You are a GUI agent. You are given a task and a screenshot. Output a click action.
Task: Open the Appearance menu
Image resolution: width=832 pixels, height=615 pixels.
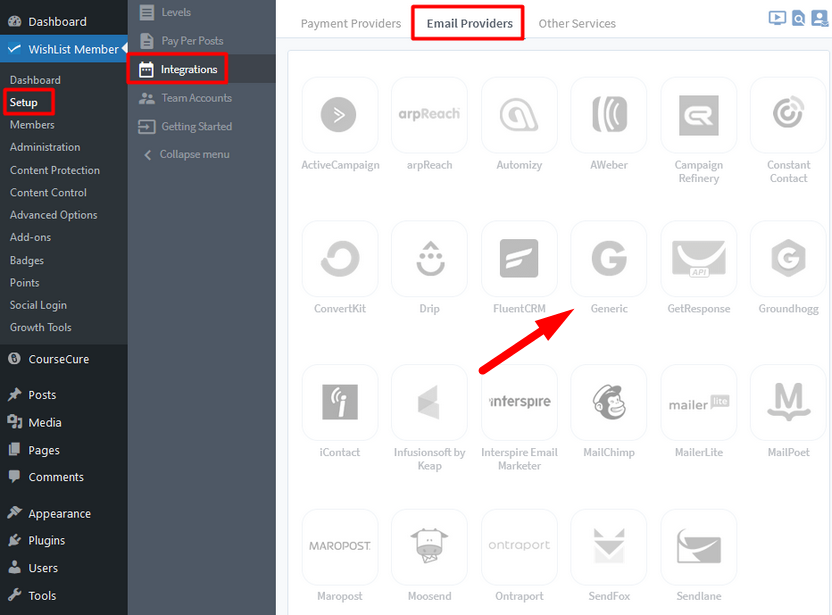[64, 514]
